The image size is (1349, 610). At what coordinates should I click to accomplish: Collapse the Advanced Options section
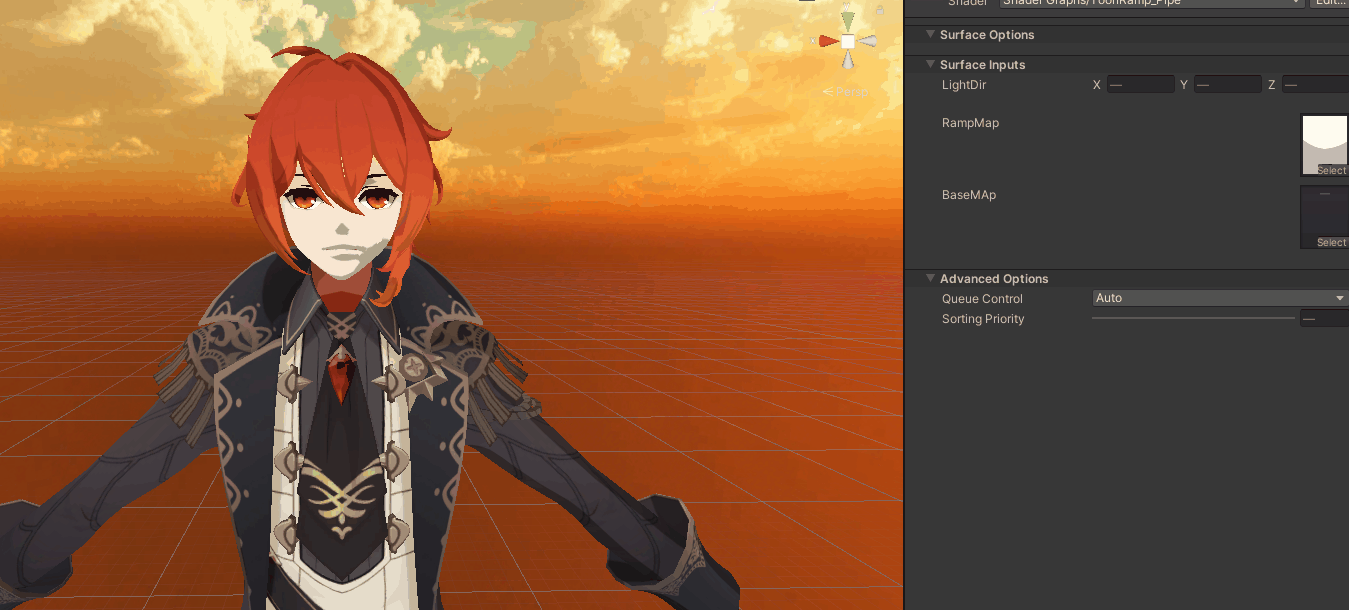(931, 279)
